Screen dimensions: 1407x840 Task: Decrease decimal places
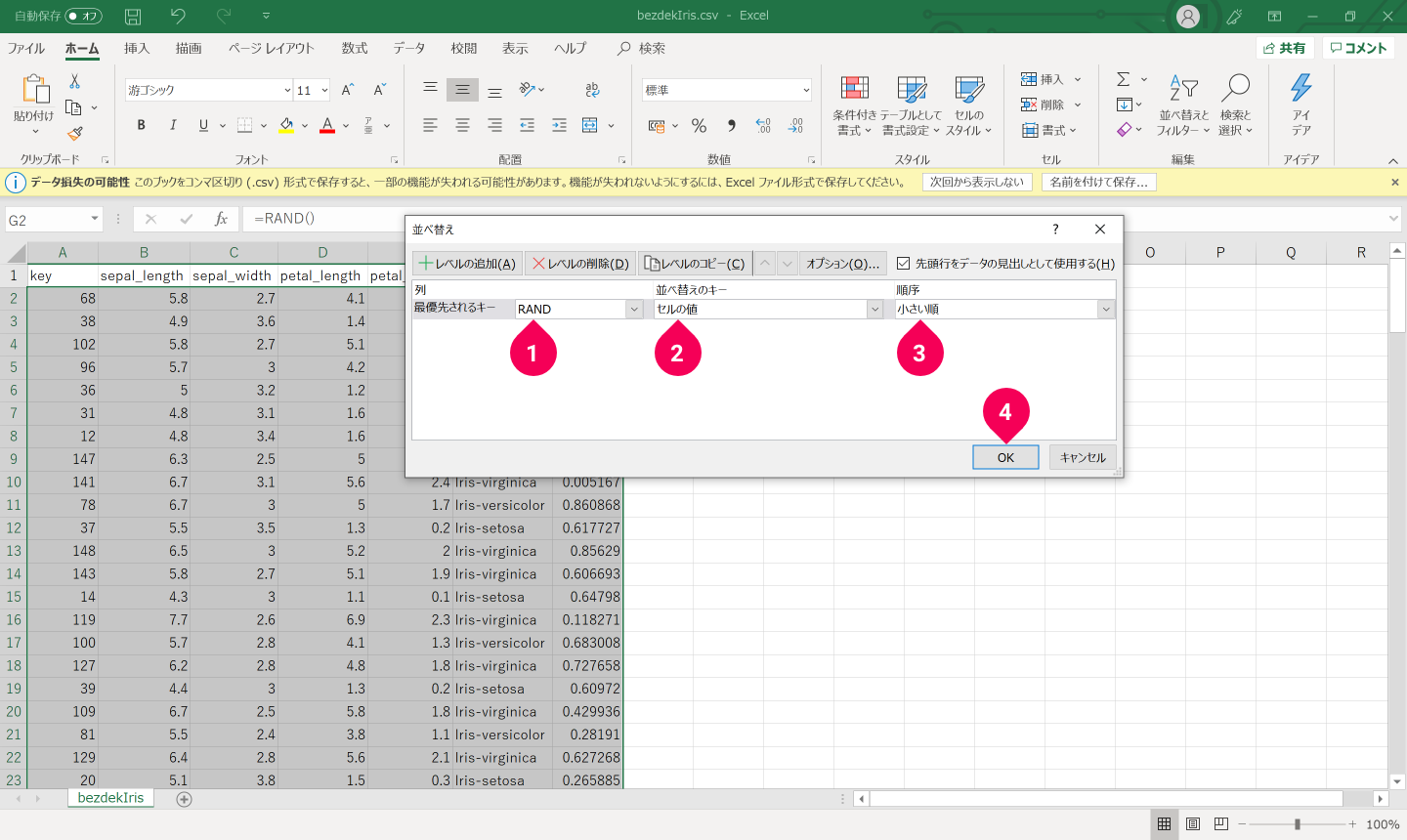[795, 125]
